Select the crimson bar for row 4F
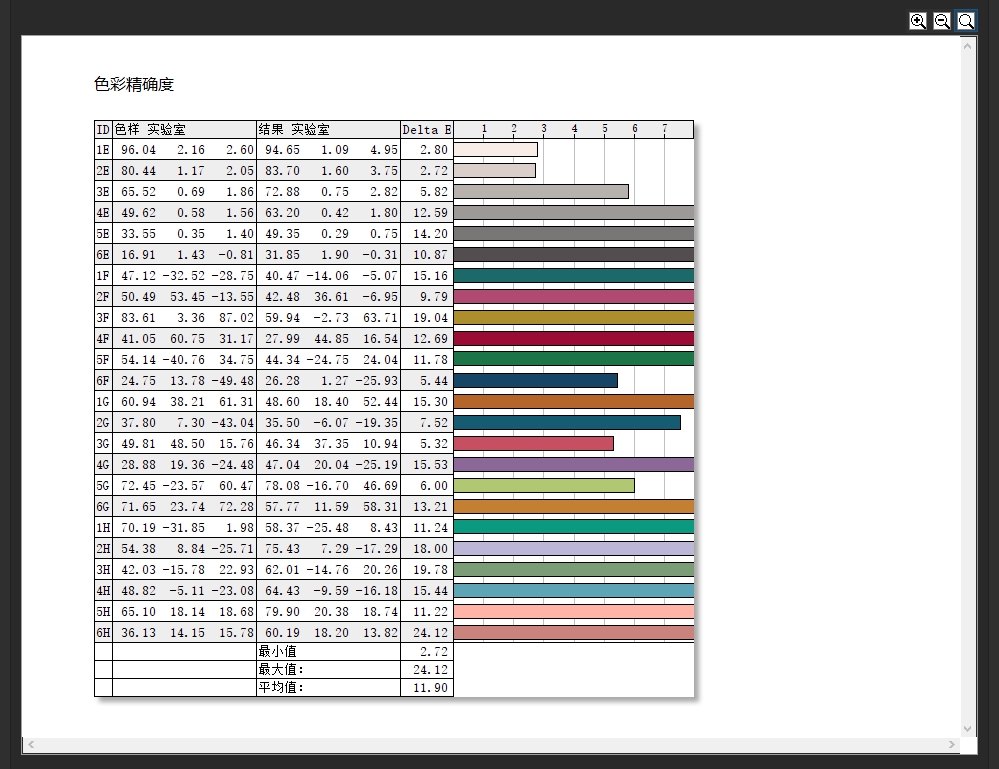The image size is (999, 769). coord(570,338)
